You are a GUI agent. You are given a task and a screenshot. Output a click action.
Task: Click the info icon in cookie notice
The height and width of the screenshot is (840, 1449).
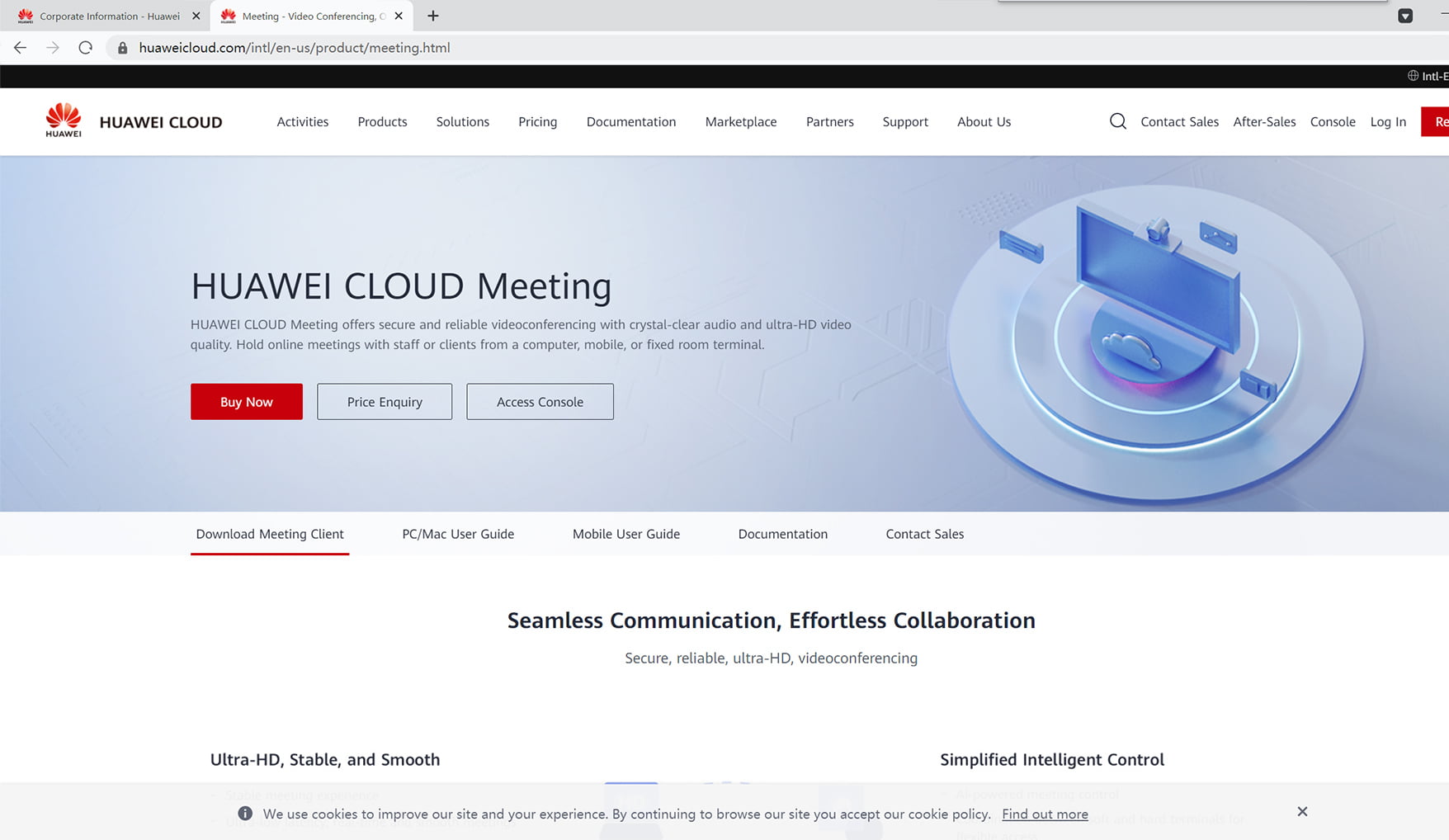(x=245, y=814)
